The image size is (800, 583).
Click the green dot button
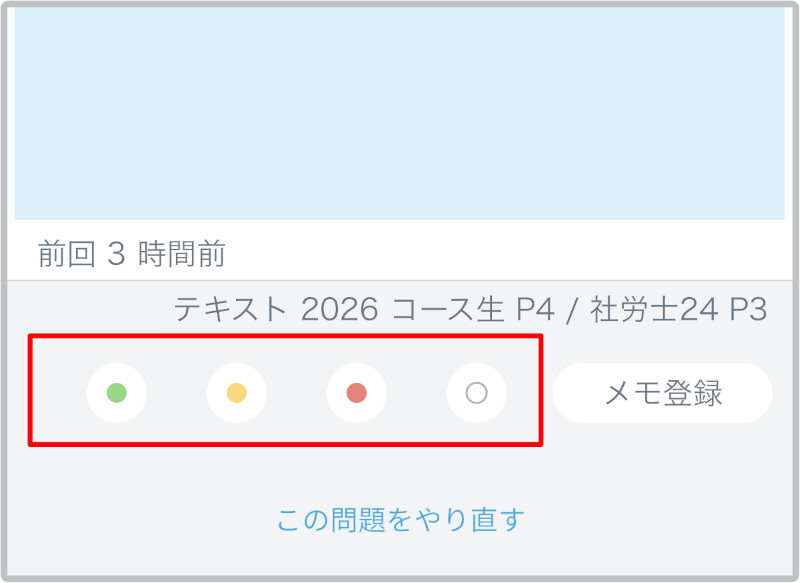click(x=116, y=393)
